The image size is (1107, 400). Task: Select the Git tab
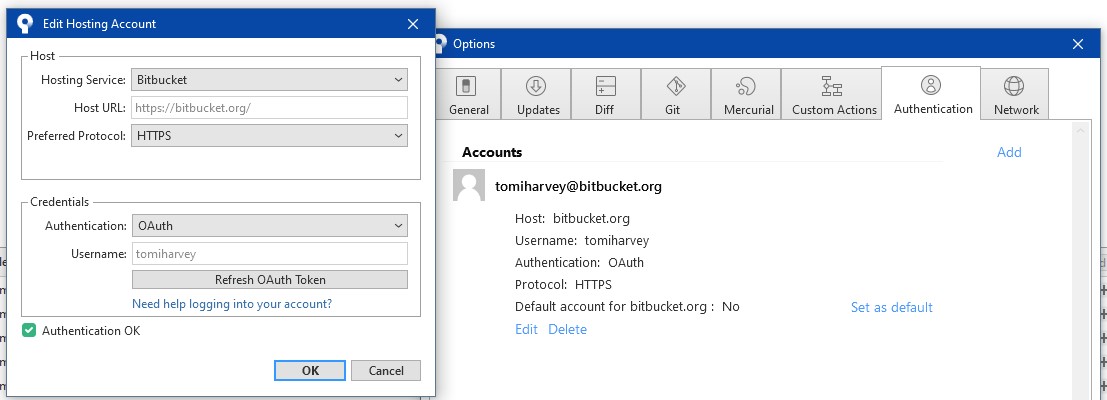point(676,94)
